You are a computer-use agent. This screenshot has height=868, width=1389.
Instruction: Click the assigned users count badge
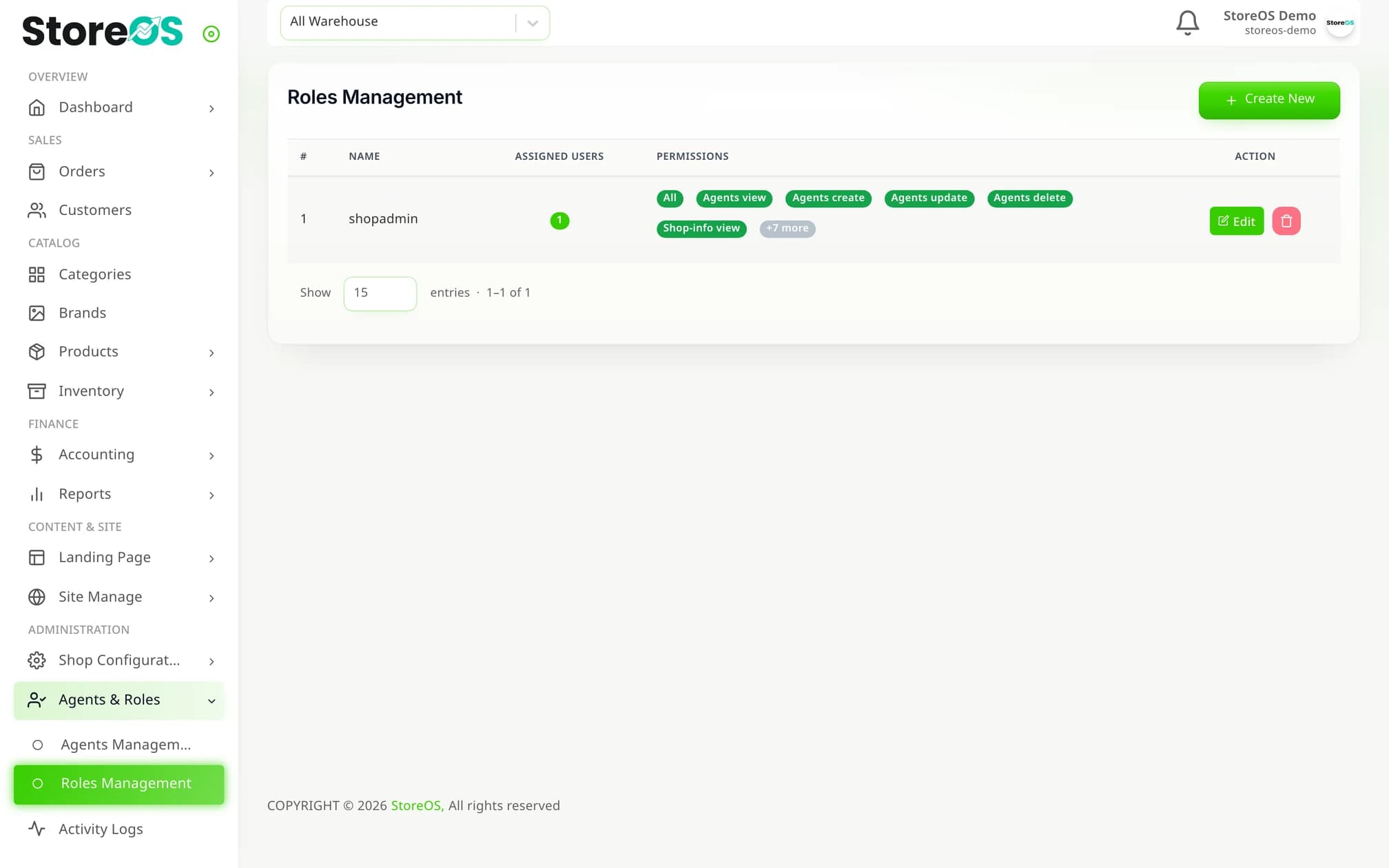tap(559, 220)
